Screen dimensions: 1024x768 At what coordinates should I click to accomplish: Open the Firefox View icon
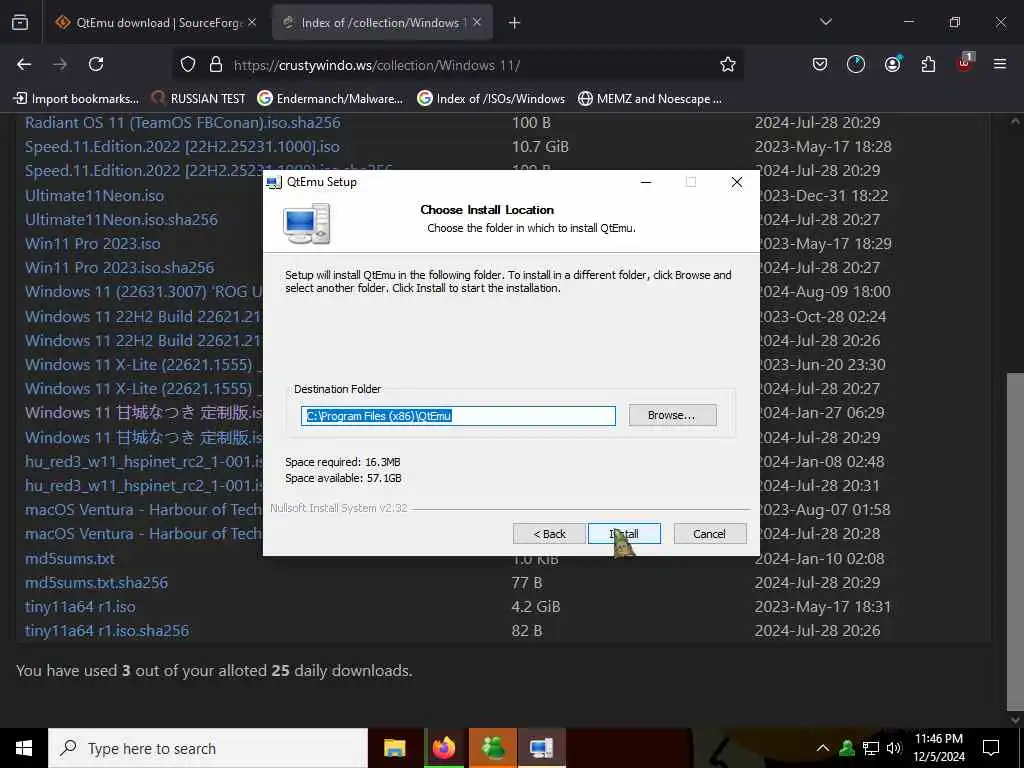point(20,22)
